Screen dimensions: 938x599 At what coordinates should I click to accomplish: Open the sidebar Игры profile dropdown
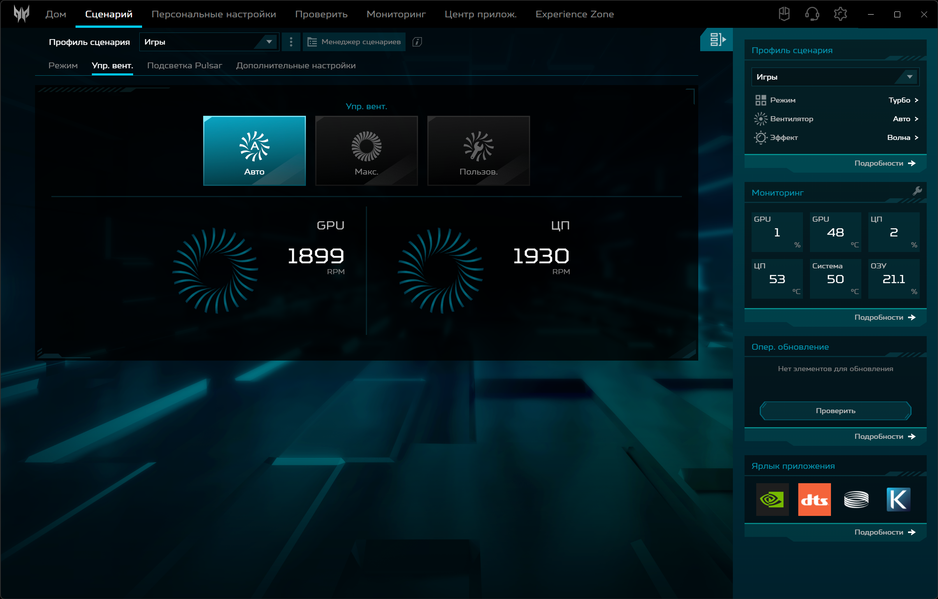pos(835,77)
